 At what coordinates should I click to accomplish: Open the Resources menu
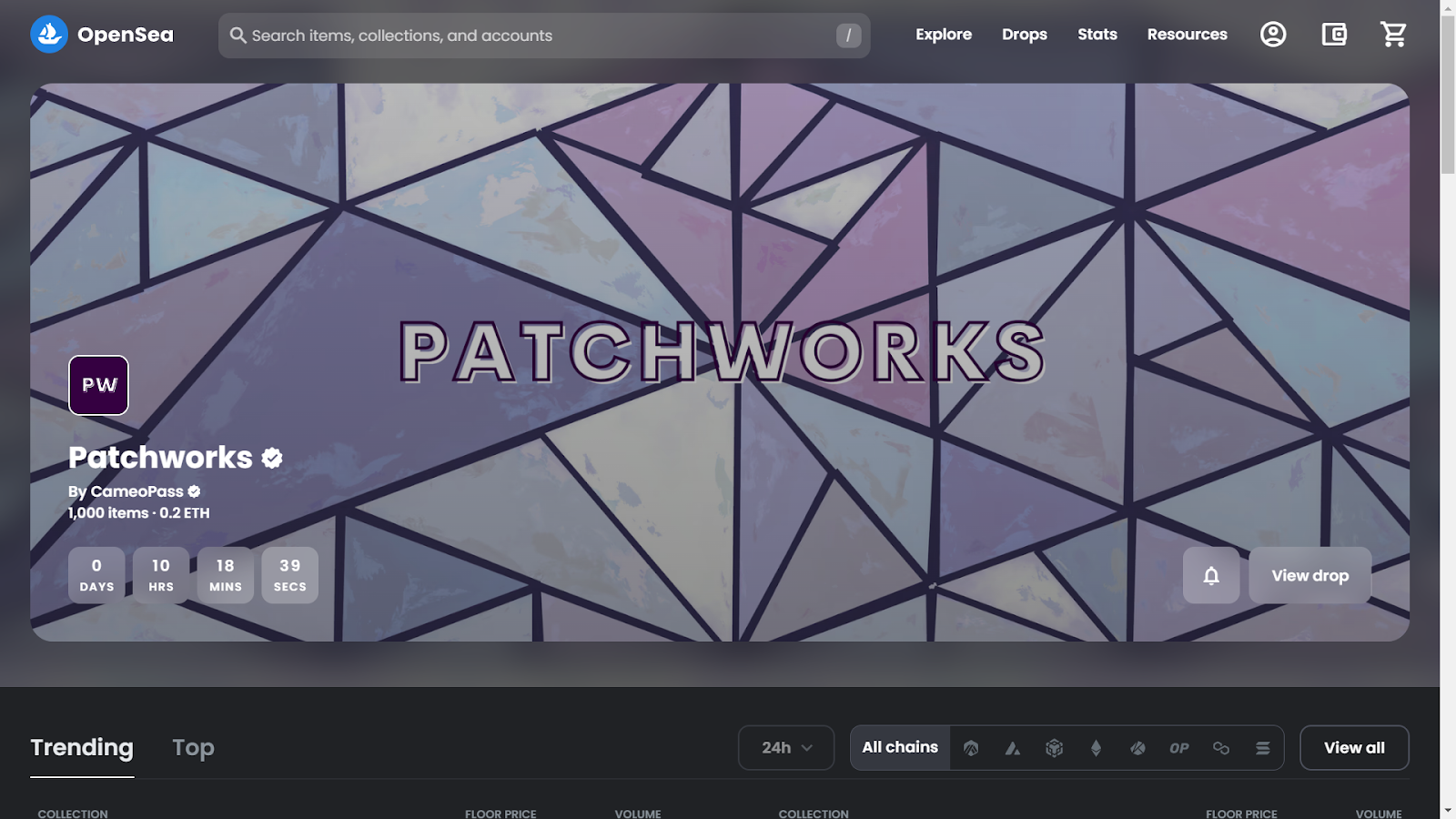(x=1188, y=35)
